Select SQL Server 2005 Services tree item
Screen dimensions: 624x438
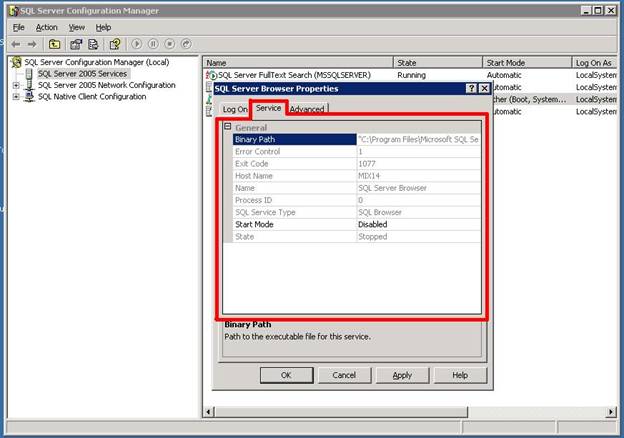(82, 74)
